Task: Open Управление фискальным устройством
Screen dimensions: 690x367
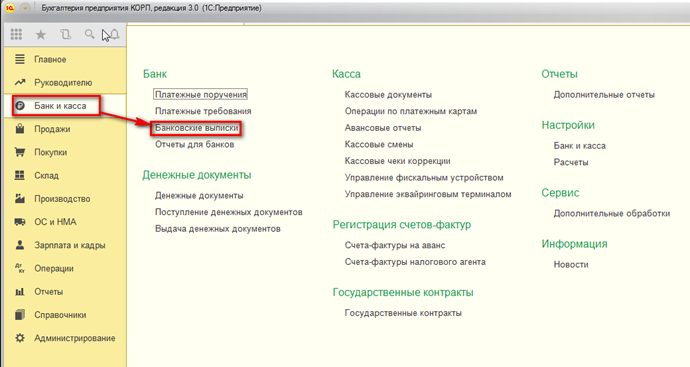Action: (424, 178)
